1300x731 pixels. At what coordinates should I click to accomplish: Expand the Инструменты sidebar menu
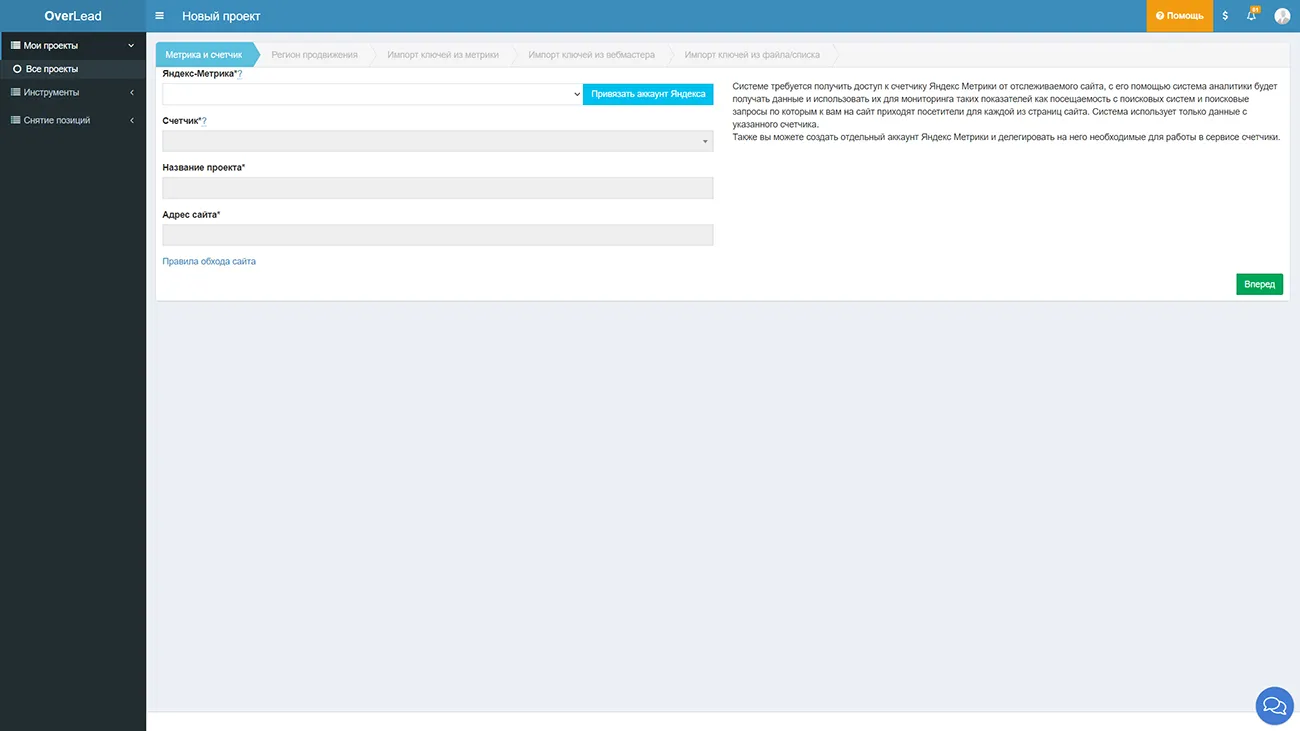pos(73,93)
